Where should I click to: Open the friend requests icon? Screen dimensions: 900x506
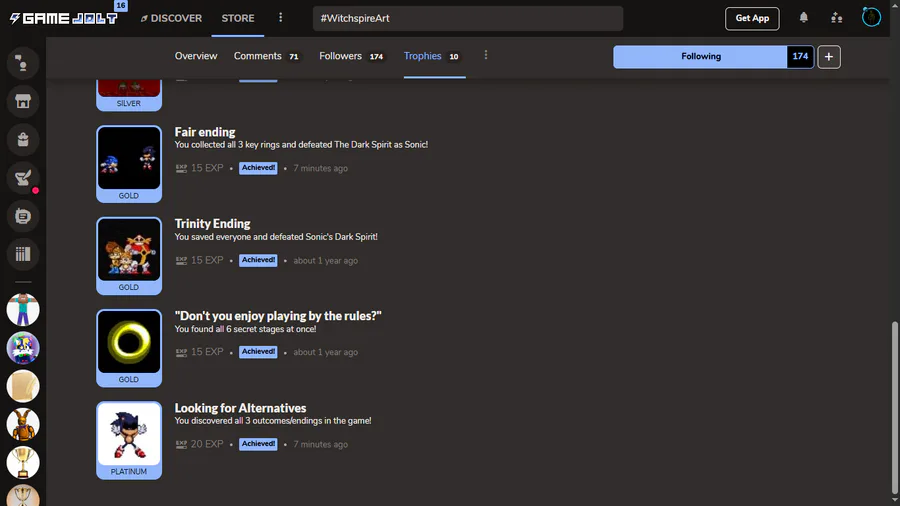click(837, 18)
